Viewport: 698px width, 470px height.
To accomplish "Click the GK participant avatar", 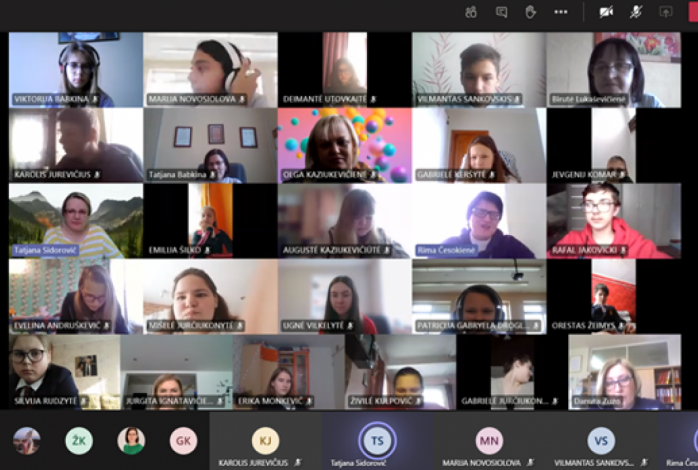I will pos(183,441).
